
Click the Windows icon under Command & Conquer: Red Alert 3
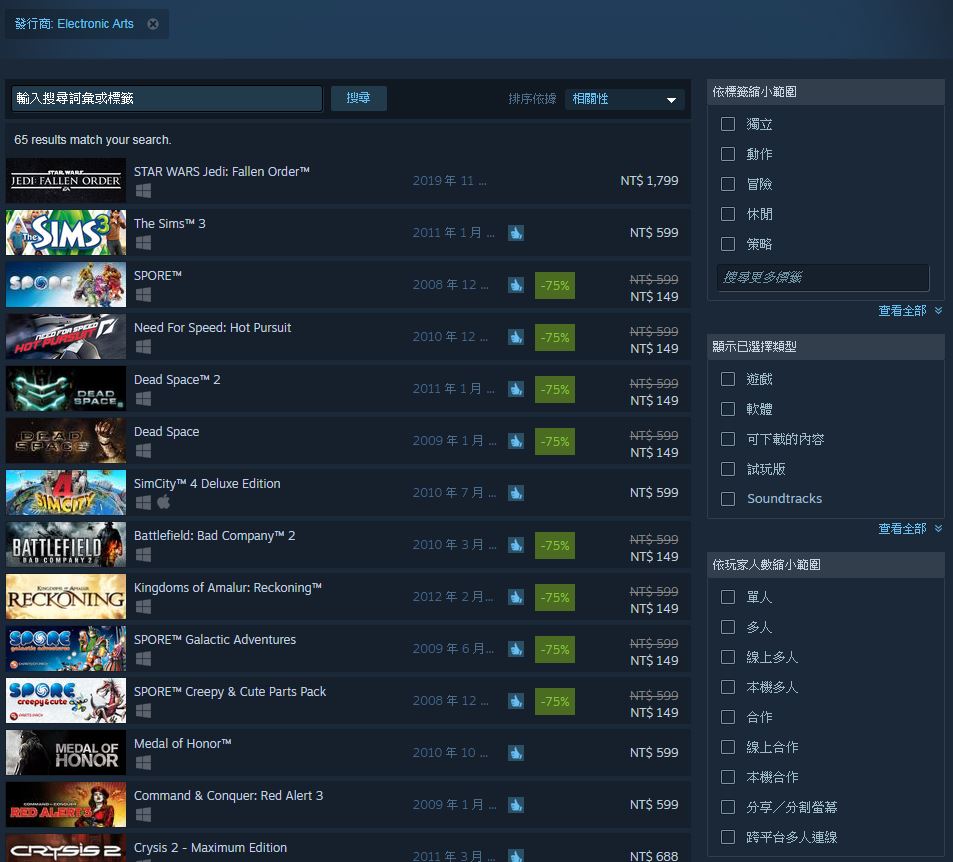143,815
